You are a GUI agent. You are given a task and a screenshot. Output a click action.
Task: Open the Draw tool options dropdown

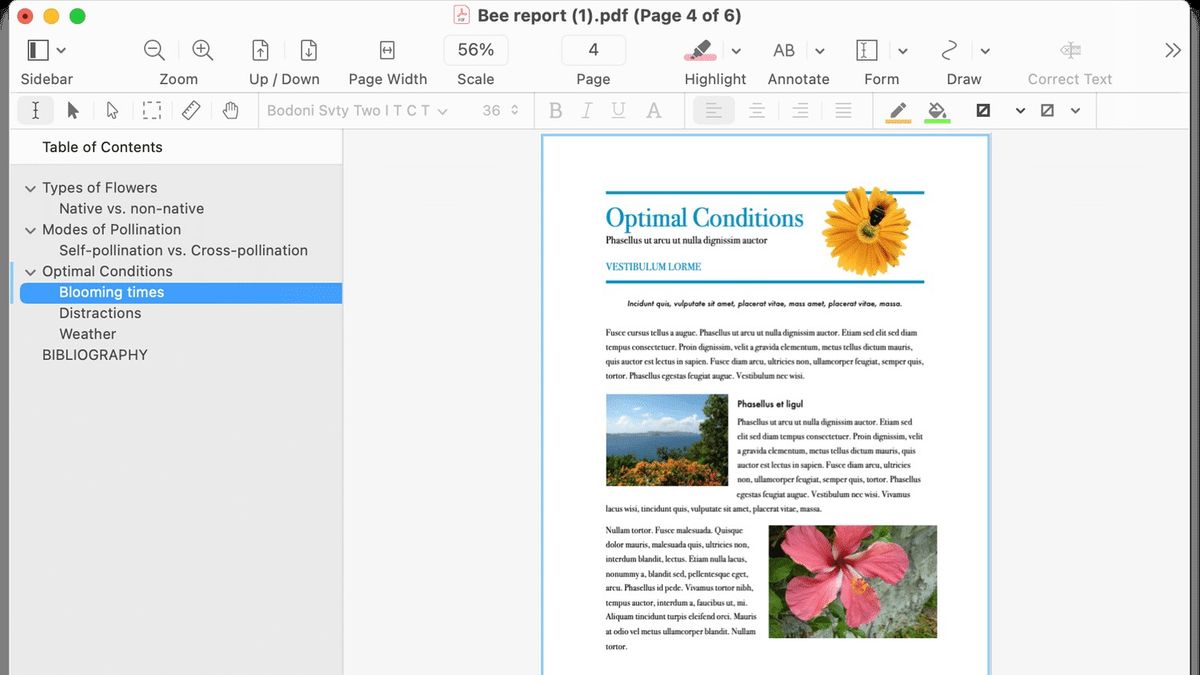(984, 50)
